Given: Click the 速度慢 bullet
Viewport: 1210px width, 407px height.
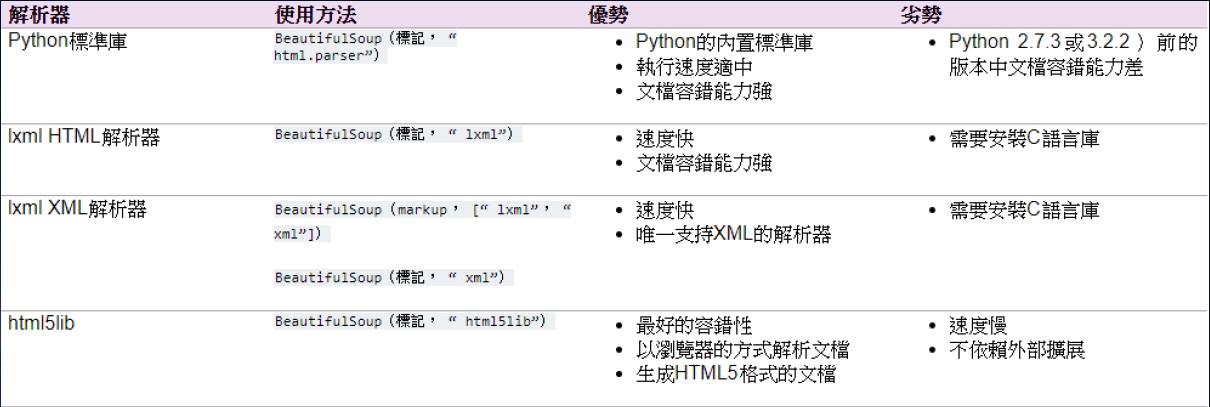Looking at the screenshot, I should pyautogui.click(x=976, y=326).
